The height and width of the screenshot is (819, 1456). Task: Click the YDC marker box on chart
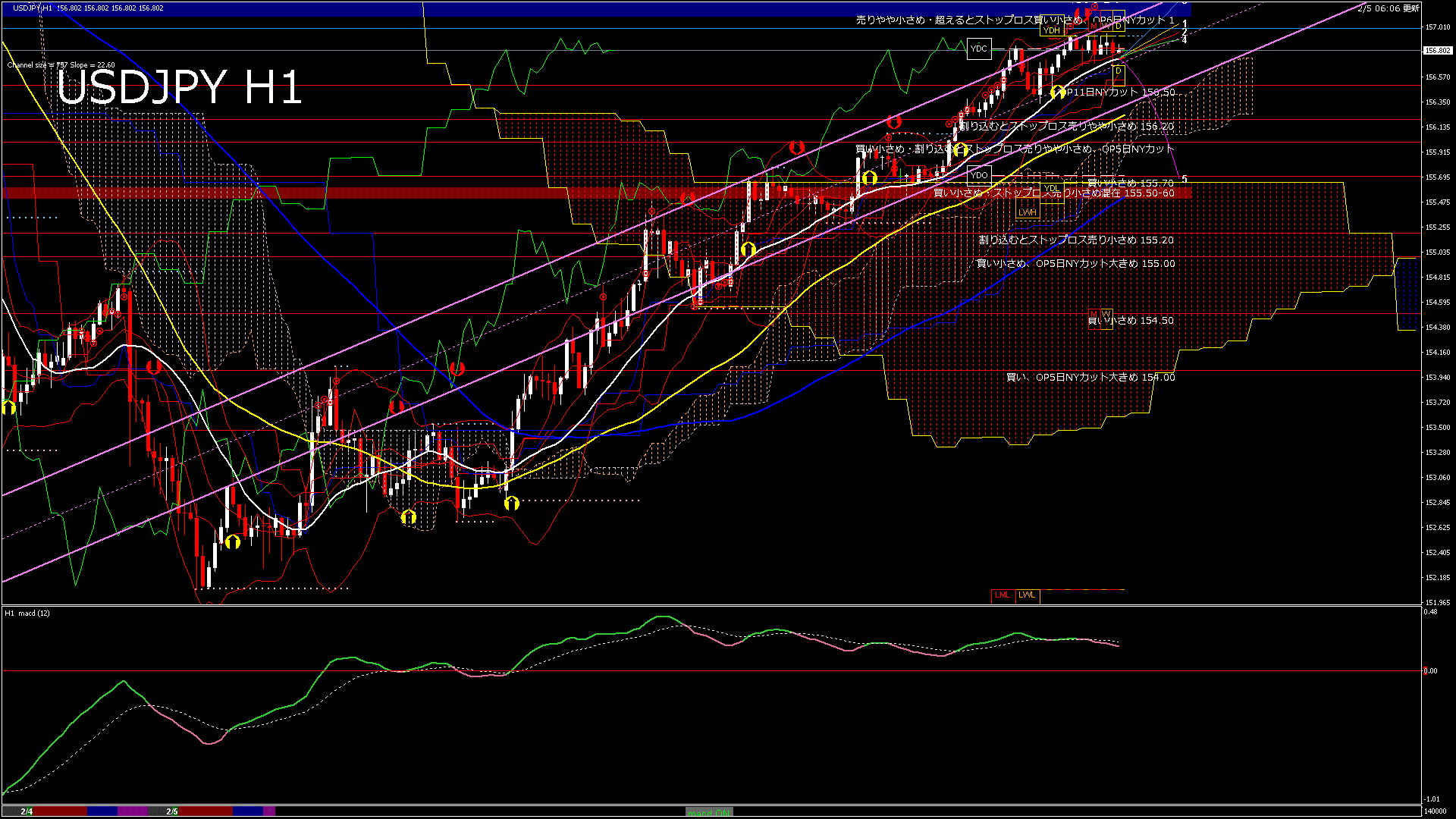point(979,49)
